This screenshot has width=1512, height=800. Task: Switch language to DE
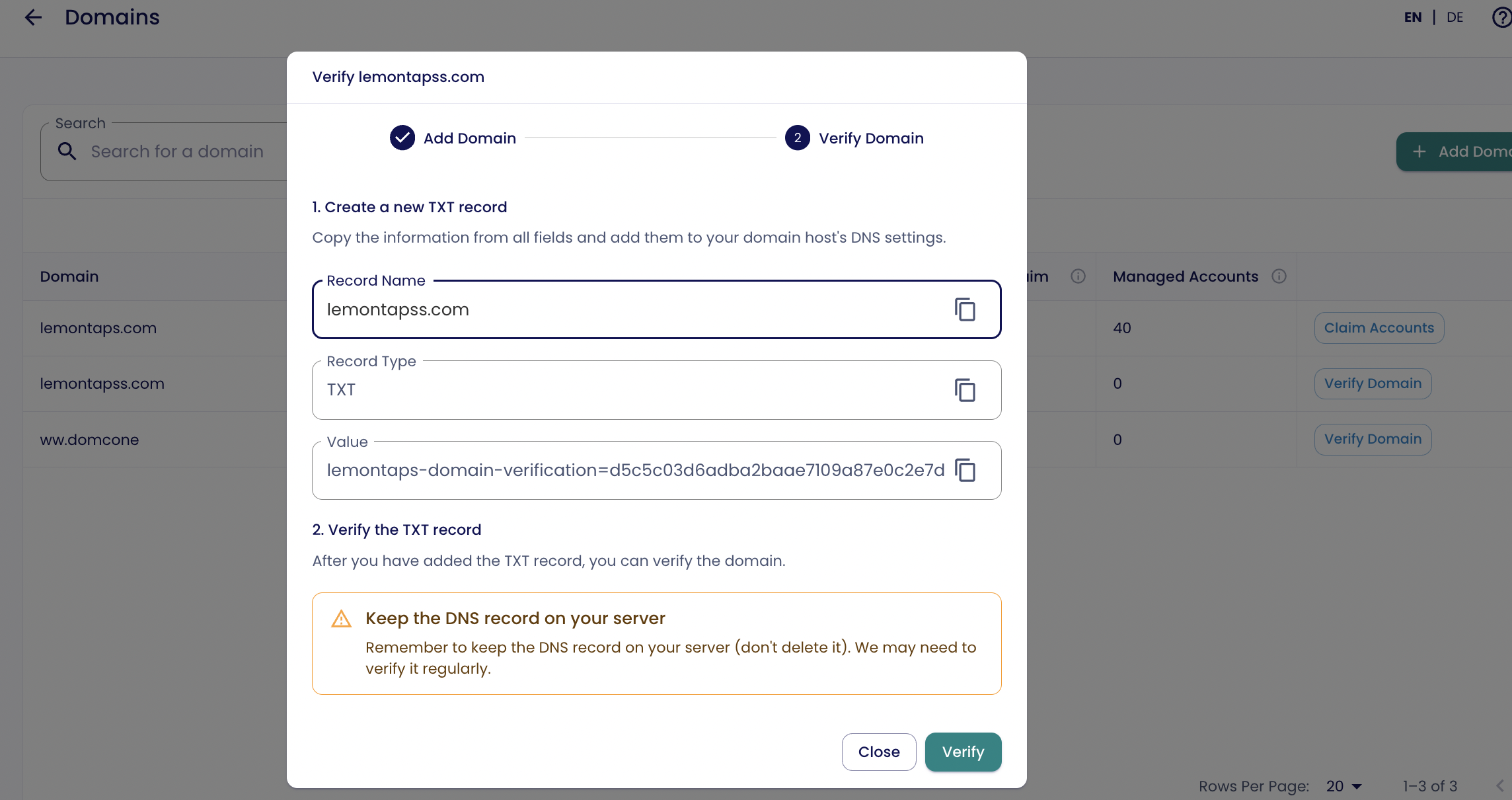point(1455,17)
